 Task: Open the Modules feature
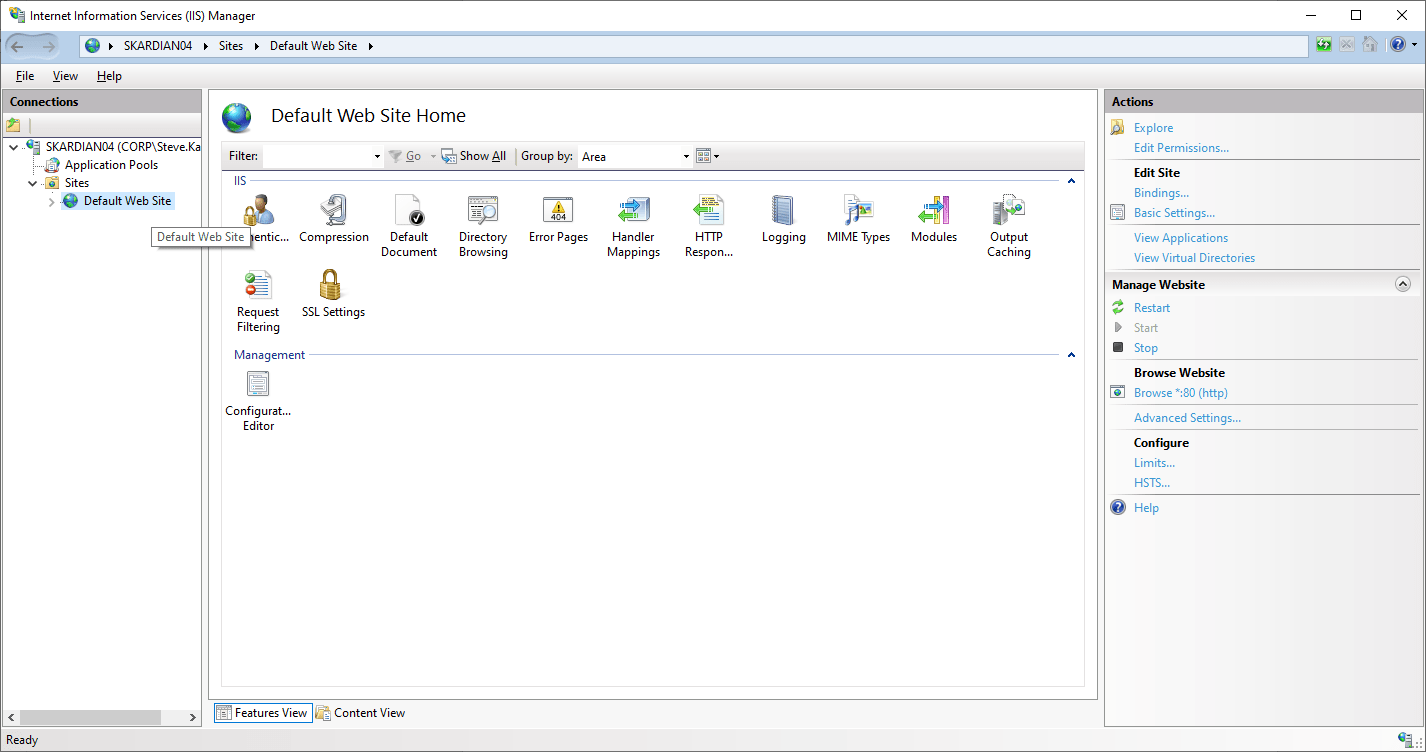click(934, 219)
